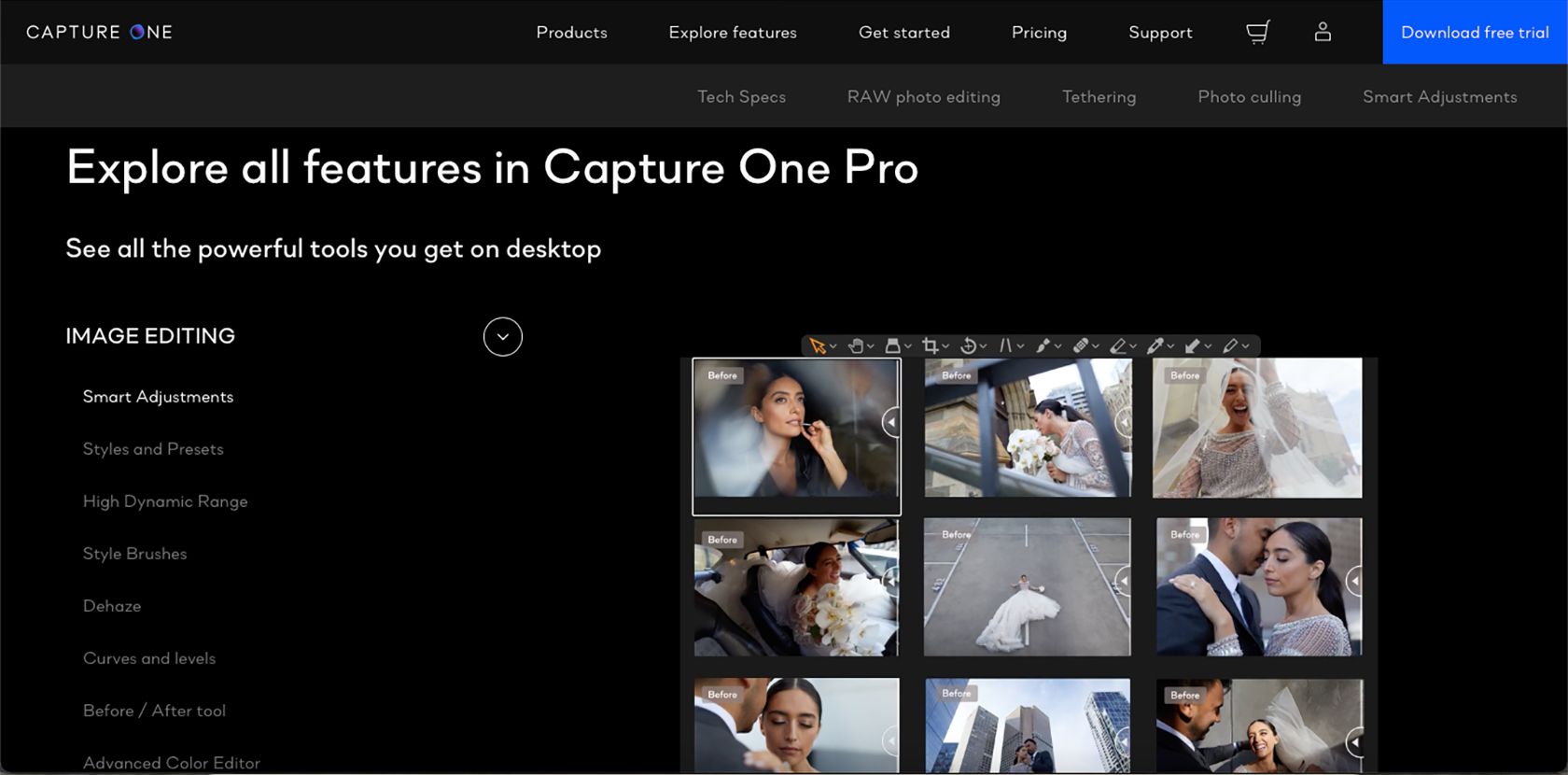Select the orange pointer Select tool
The image size is (1568, 775).
818,346
